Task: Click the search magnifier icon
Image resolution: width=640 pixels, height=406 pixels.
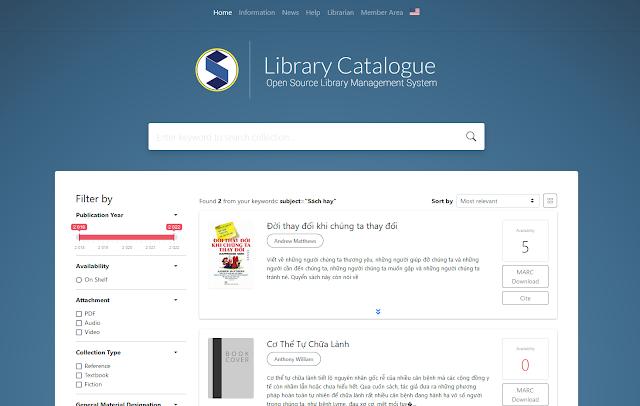Action: [471, 136]
